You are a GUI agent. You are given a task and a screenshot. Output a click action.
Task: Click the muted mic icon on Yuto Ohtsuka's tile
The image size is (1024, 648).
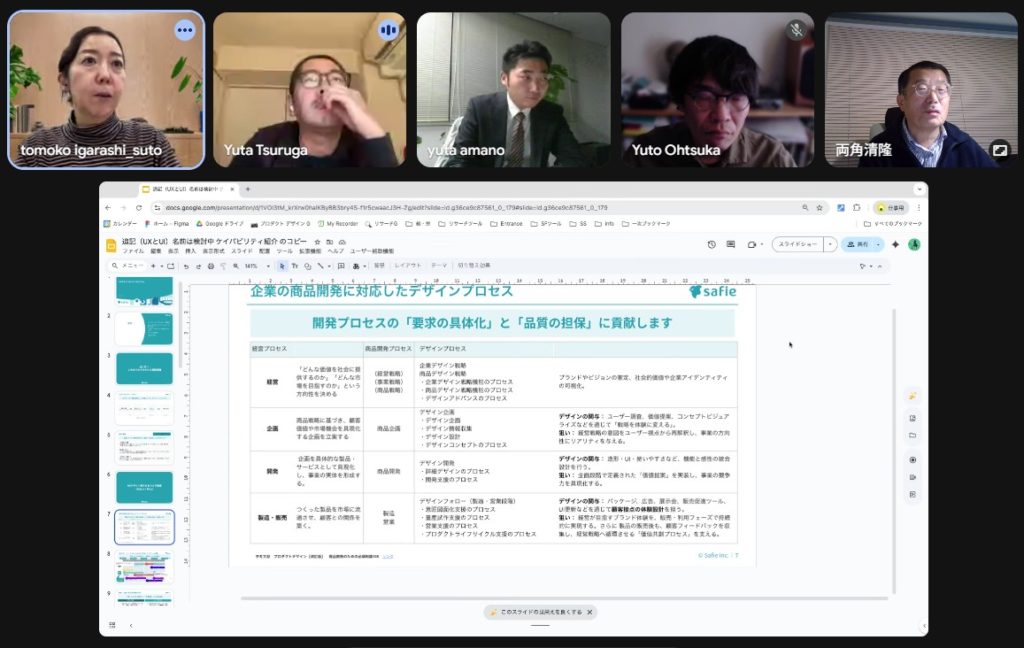click(x=795, y=30)
